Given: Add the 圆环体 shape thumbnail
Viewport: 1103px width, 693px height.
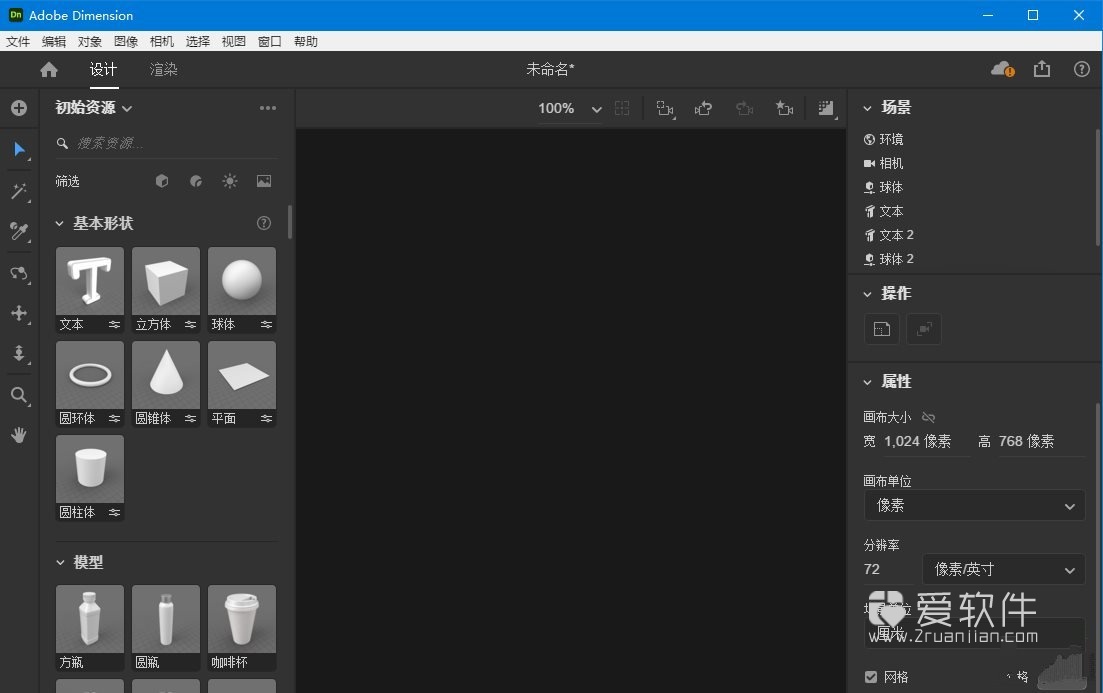Looking at the screenshot, I should (x=89, y=375).
